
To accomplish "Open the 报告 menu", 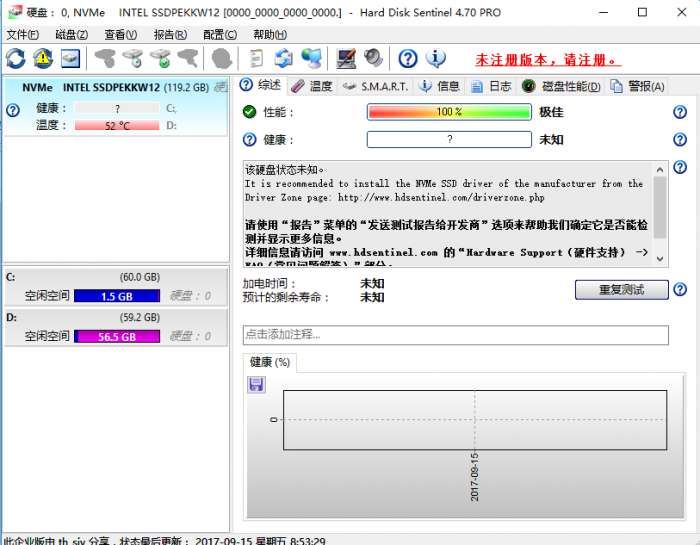I will [169, 34].
